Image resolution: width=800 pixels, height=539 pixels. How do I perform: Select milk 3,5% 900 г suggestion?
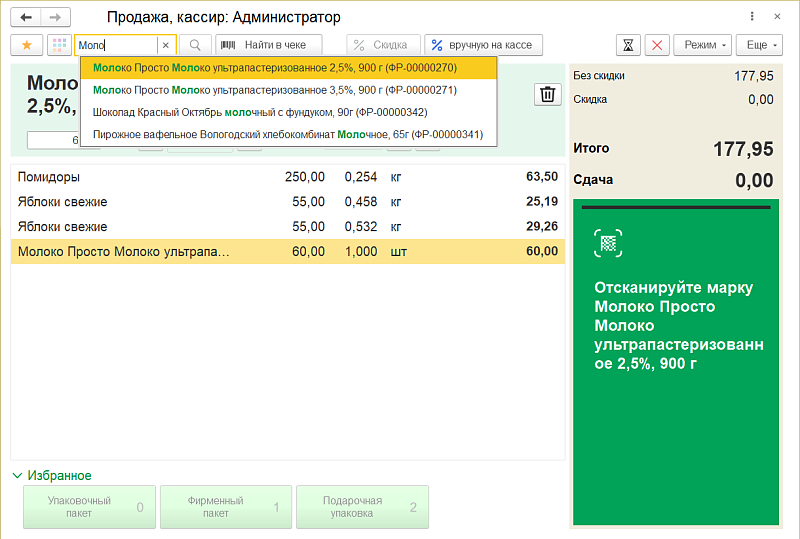pos(274,90)
